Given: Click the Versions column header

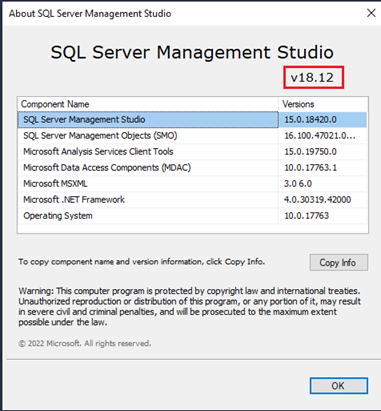Looking at the screenshot, I should point(323,104).
